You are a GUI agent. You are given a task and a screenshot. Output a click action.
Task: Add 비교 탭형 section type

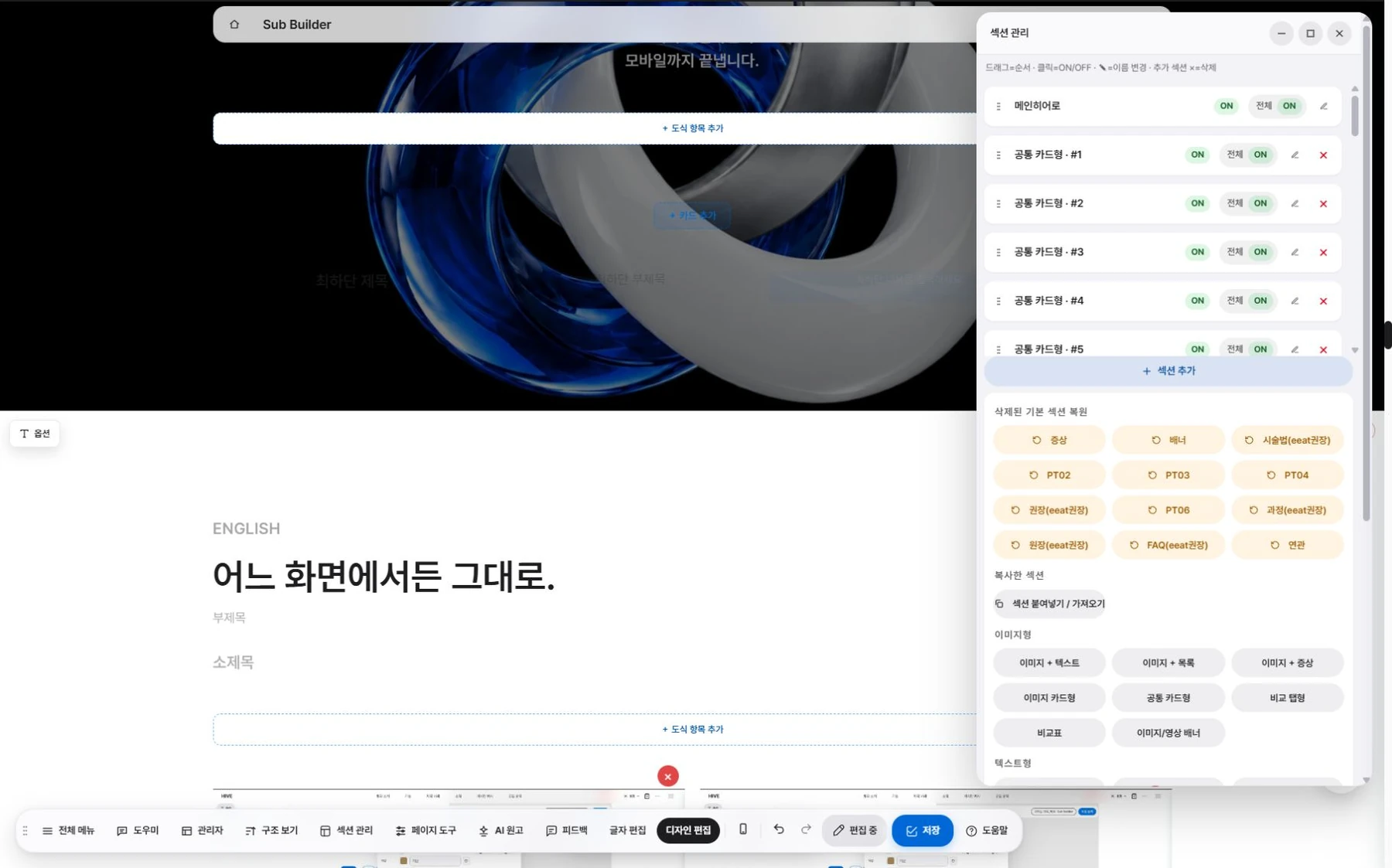1288,698
